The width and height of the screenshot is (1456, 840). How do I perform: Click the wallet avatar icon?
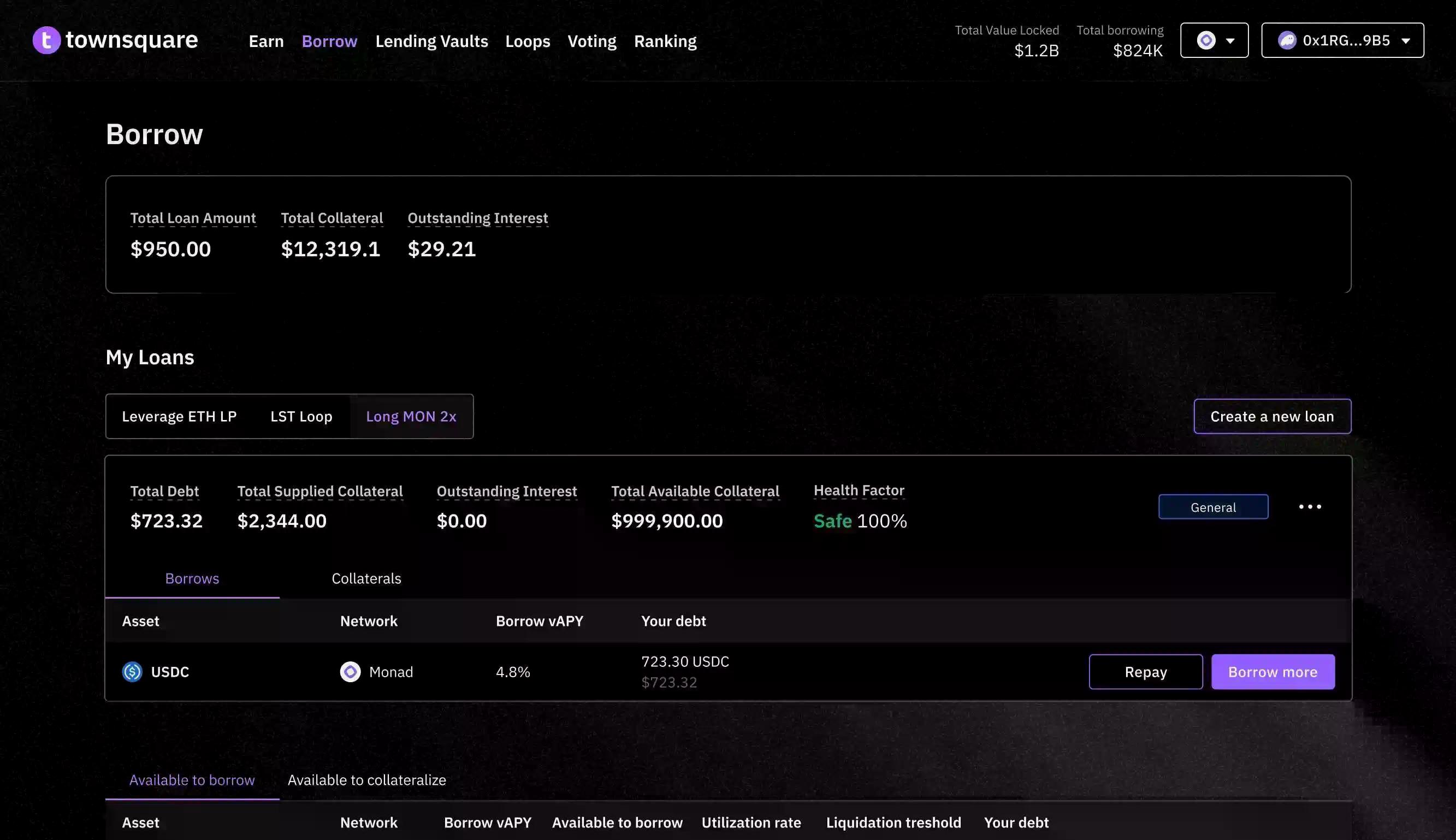click(x=1287, y=40)
